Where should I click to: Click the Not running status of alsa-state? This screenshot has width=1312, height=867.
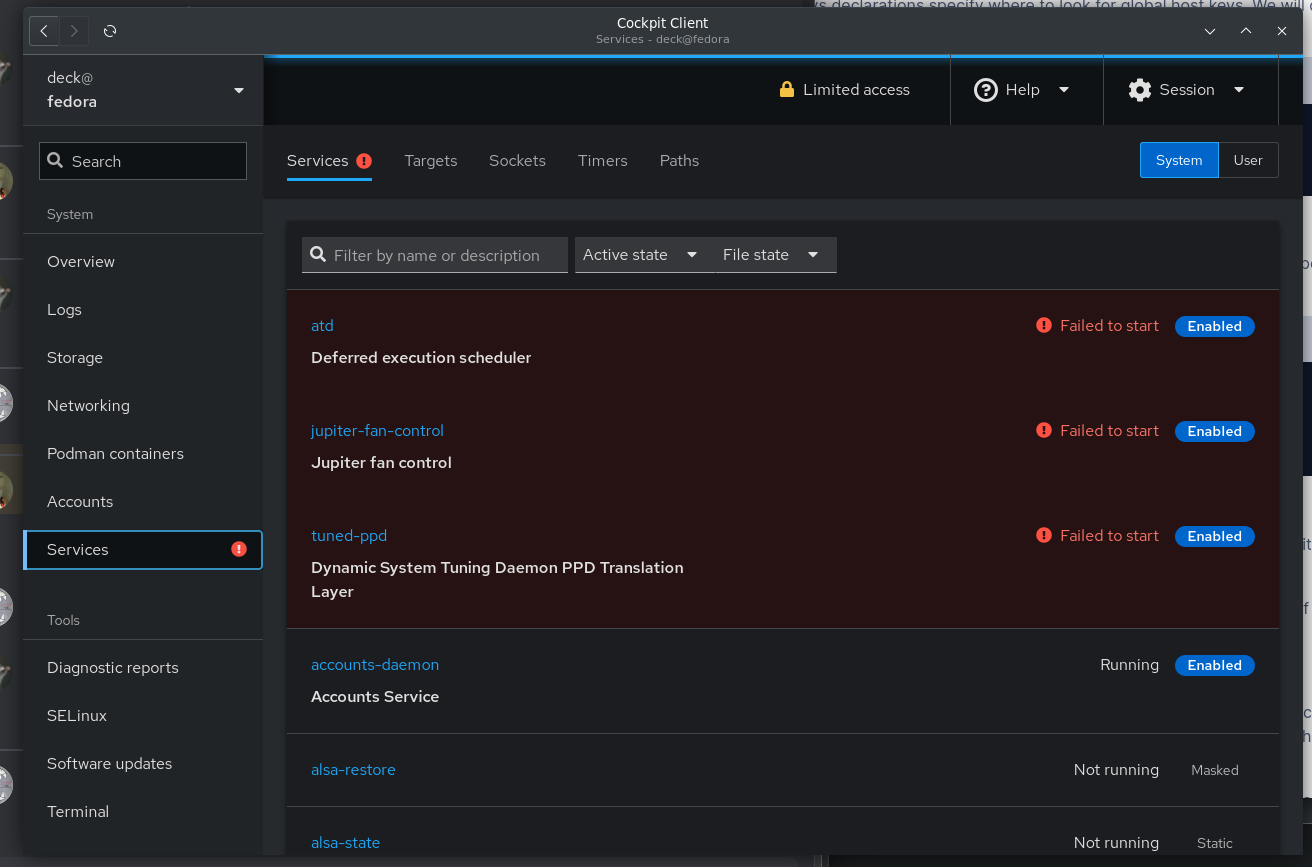(1116, 843)
